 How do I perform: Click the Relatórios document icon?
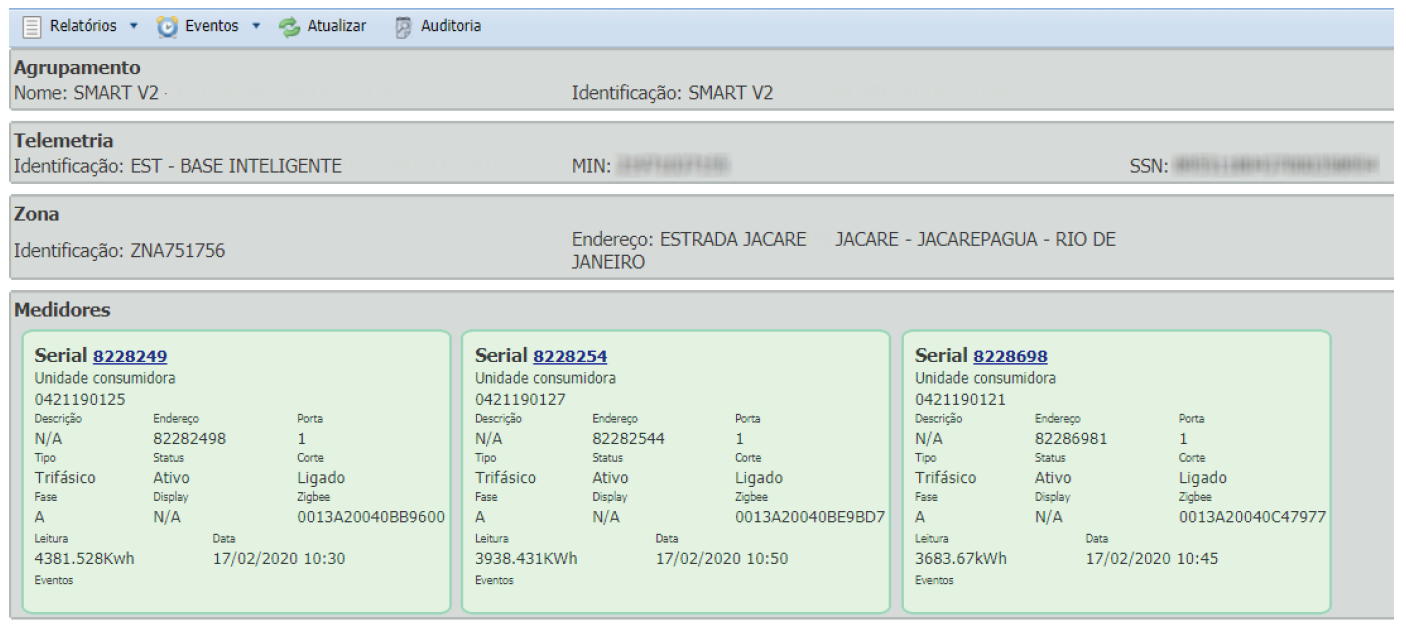coord(32,27)
